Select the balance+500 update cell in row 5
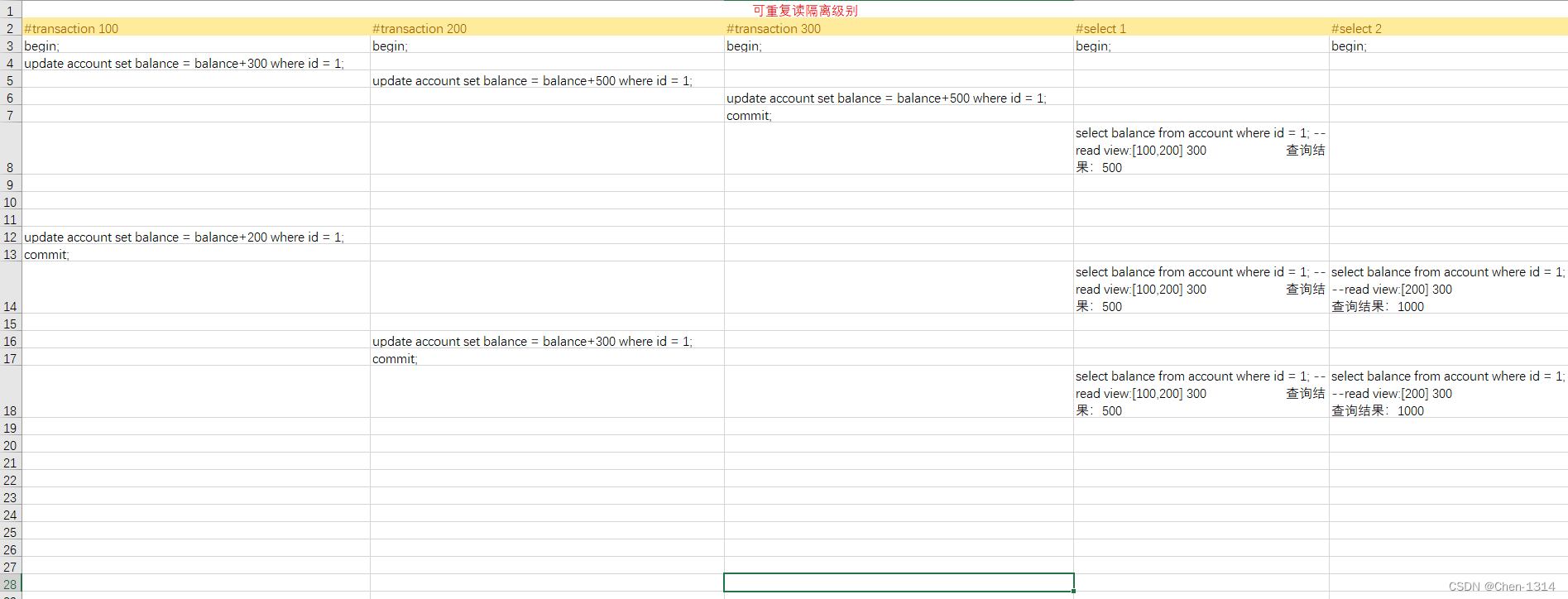The image size is (1568, 599). tap(547, 79)
